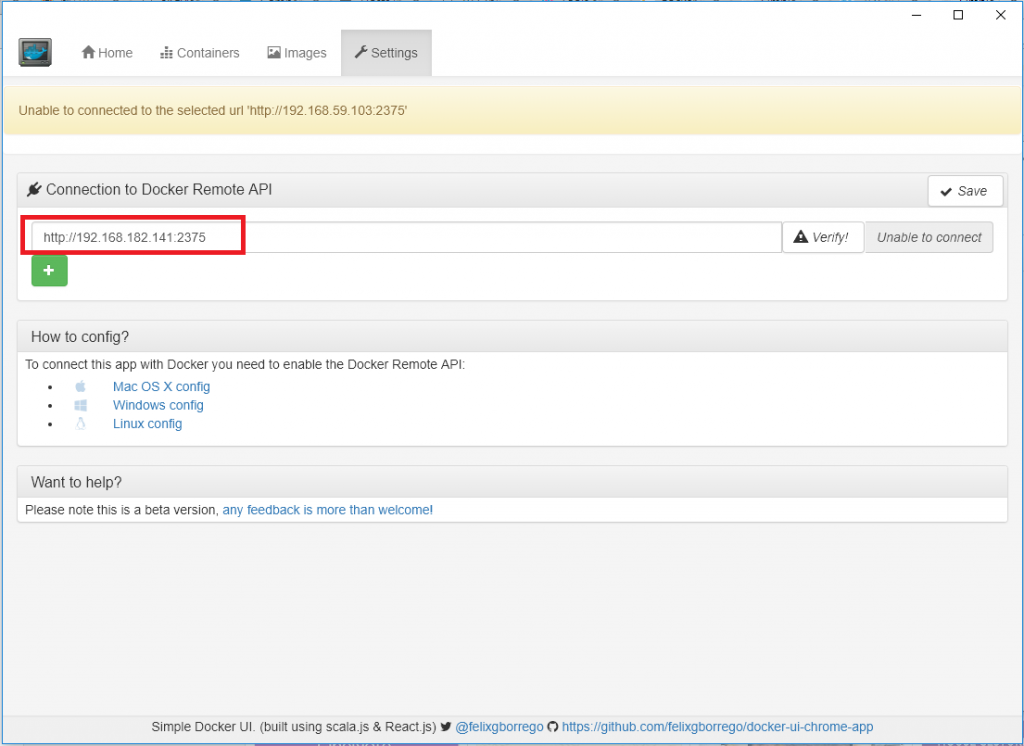
Task: Click the plug icon beside Connection to Docker Remote API
Action: tap(34, 189)
